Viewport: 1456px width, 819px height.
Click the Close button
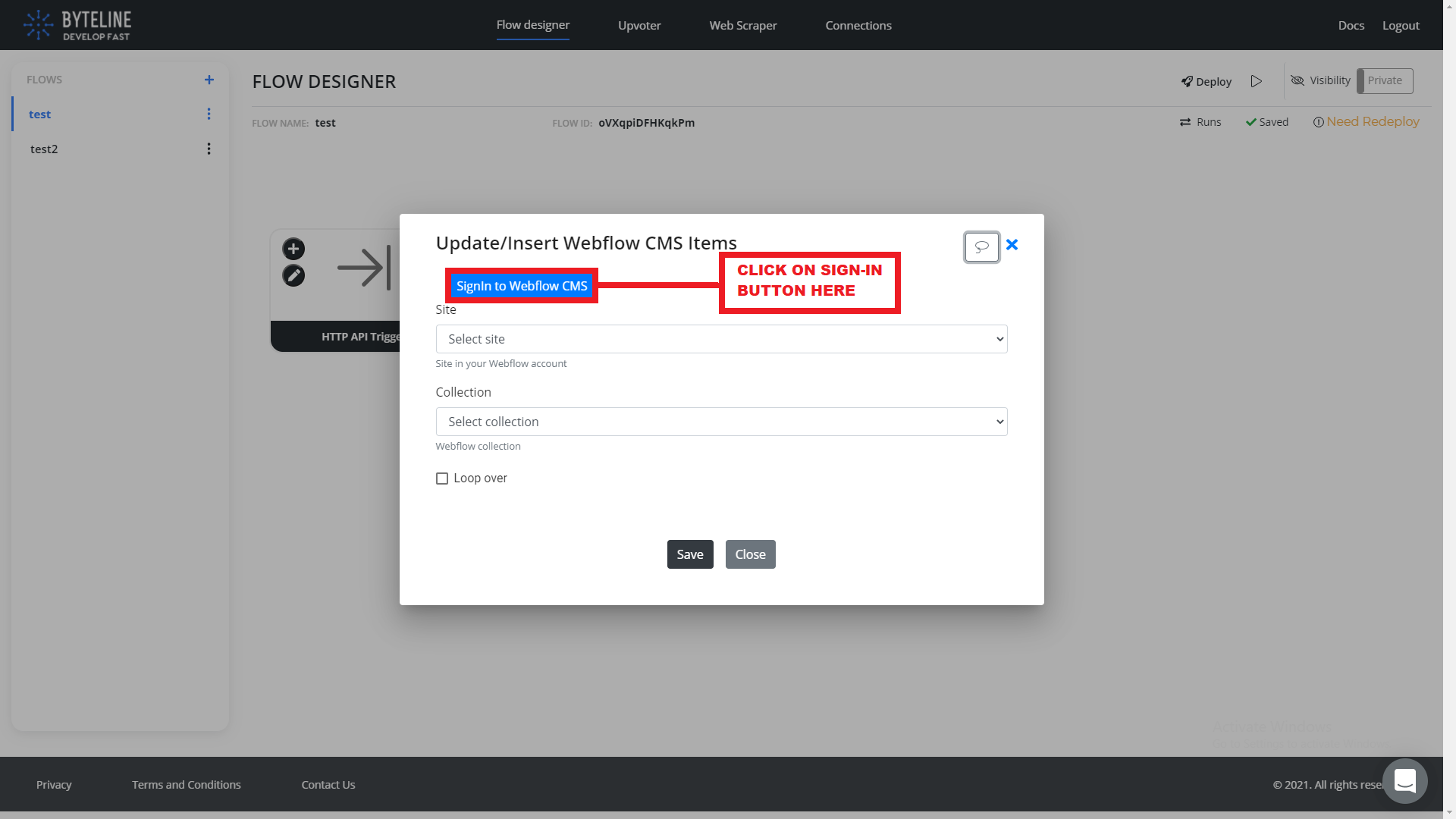750,554
